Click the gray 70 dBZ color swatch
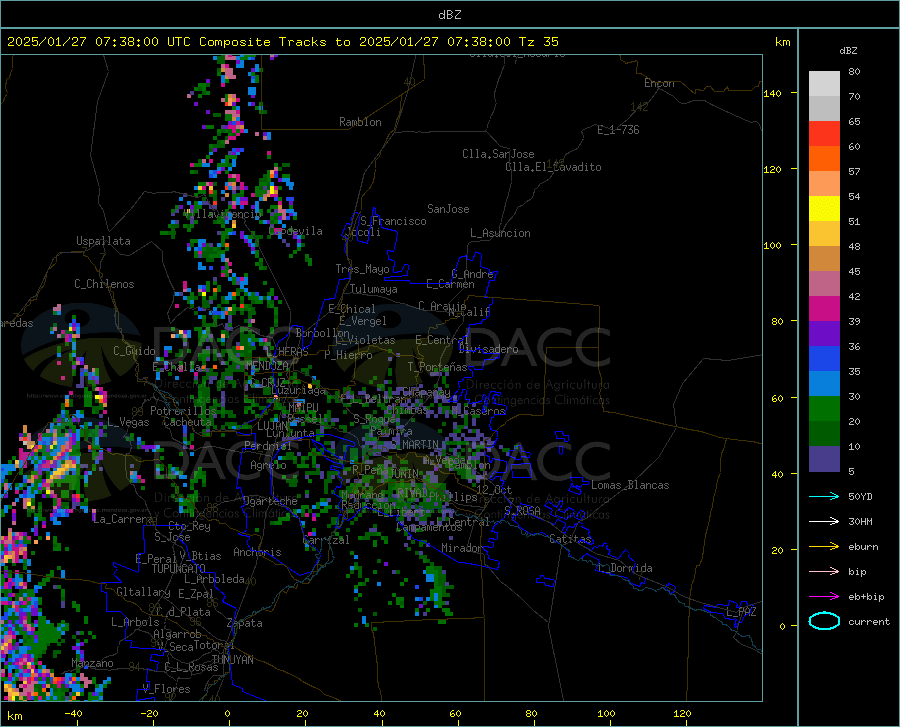 click(824, 108)
